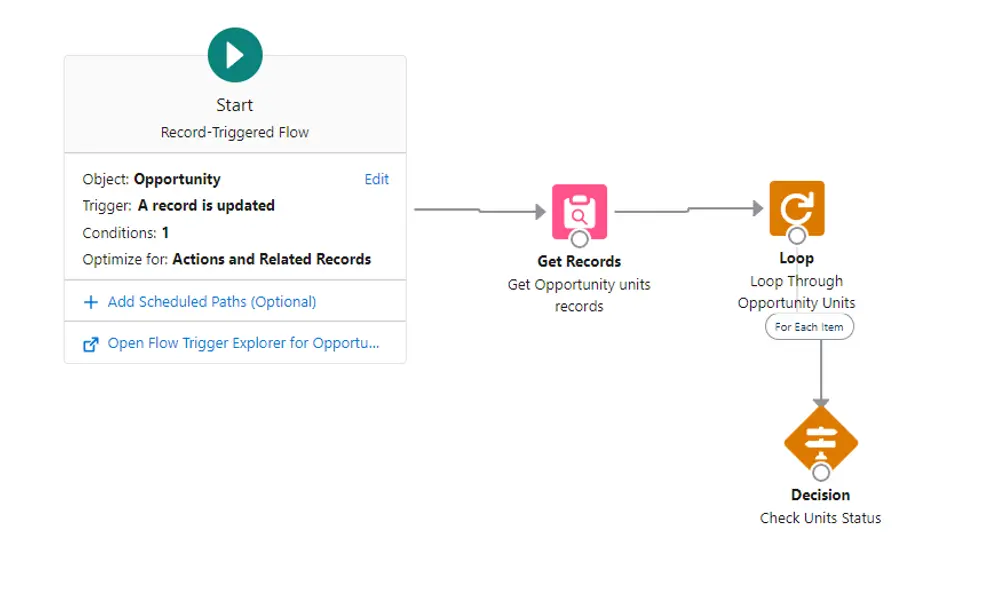Click the connector circle under Get Records icon
Screen dimensions: 987x593
point(579,239)
